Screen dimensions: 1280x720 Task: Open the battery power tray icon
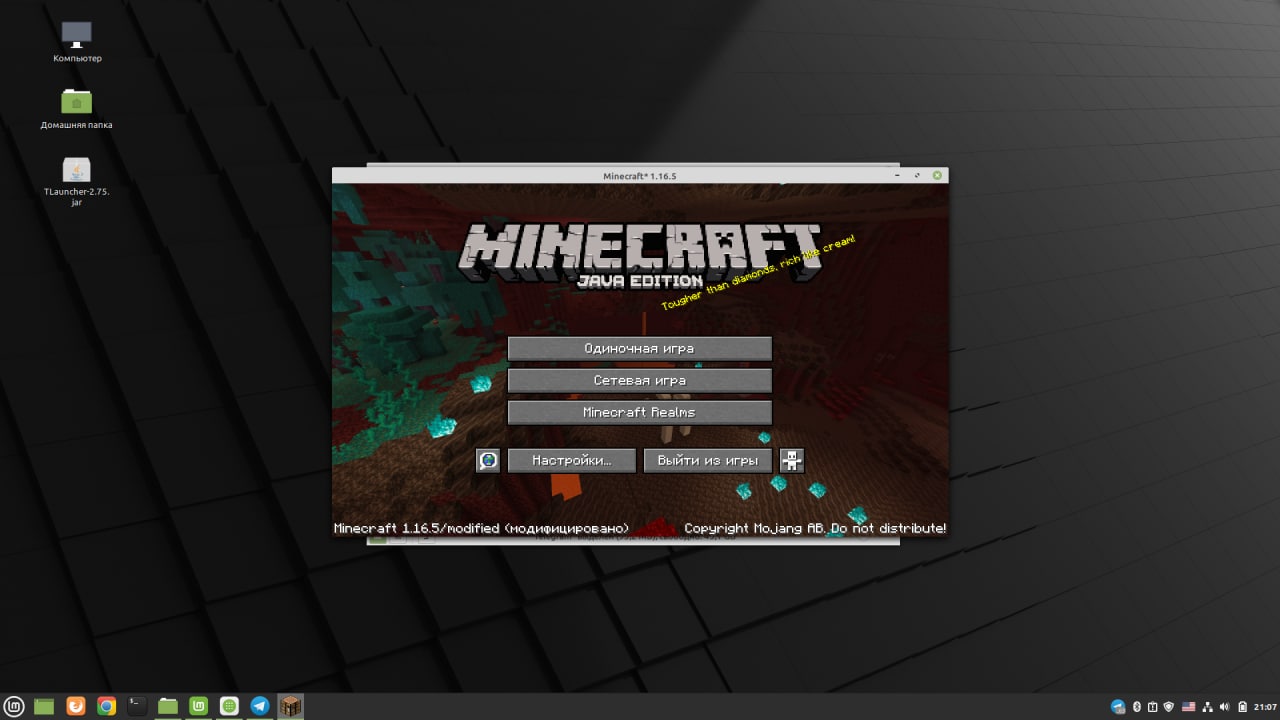click(x=1243, y=707)
